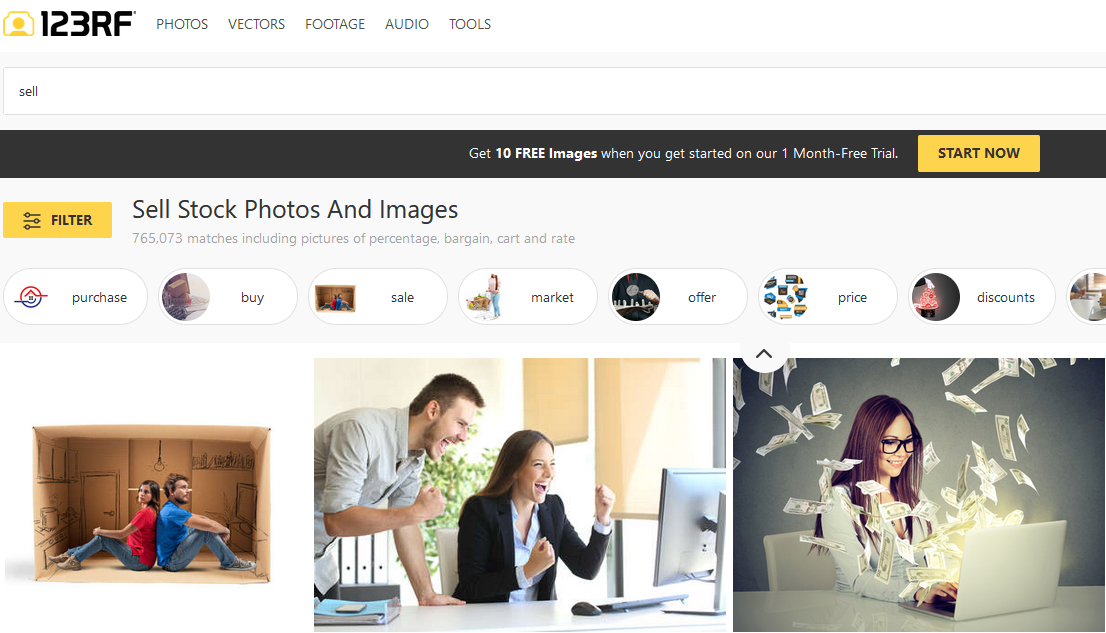
Task: Open the PHOTOS menu
Action: pos(182,24)
